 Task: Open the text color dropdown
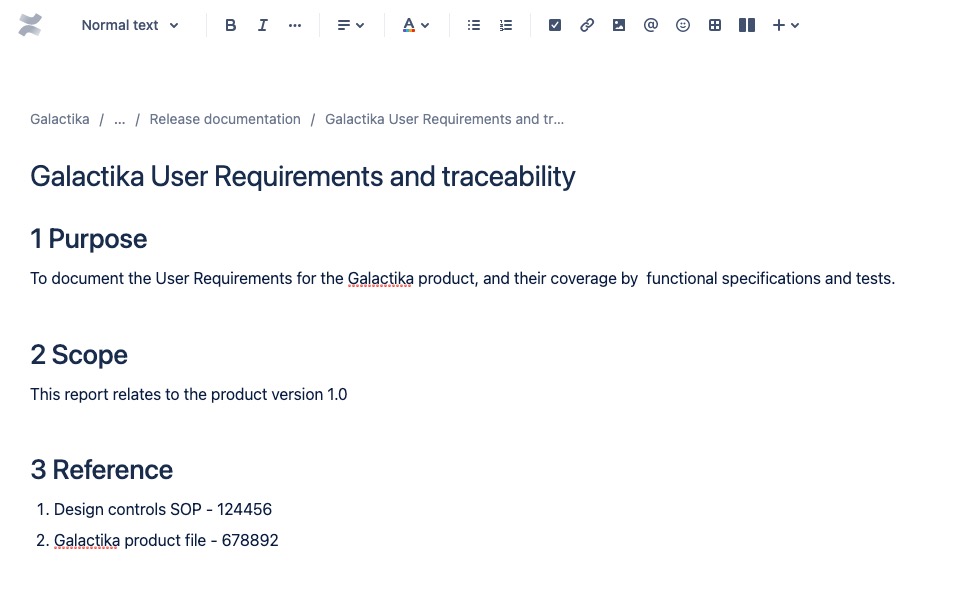(415, 25)
